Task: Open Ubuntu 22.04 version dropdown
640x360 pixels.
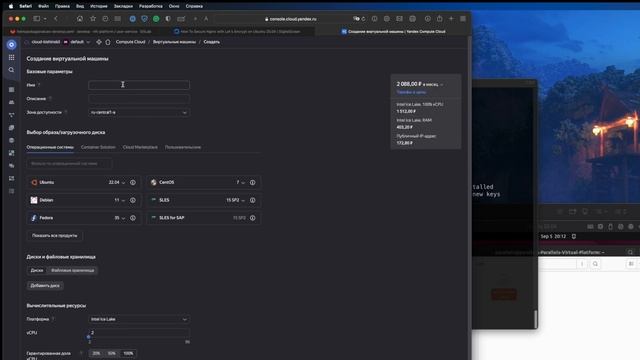Action: coord(117,182)
